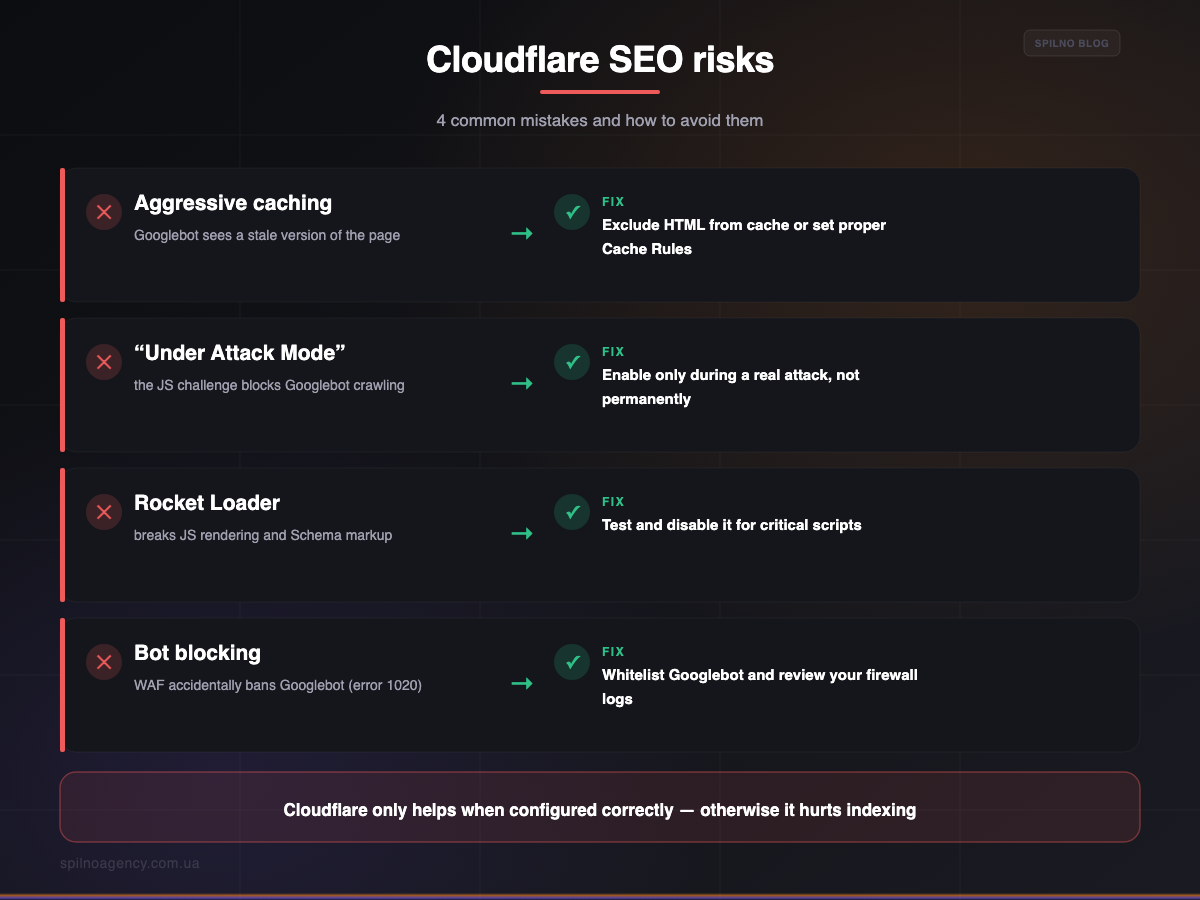Click the 'Bot blocking' heading

[197, 653]
